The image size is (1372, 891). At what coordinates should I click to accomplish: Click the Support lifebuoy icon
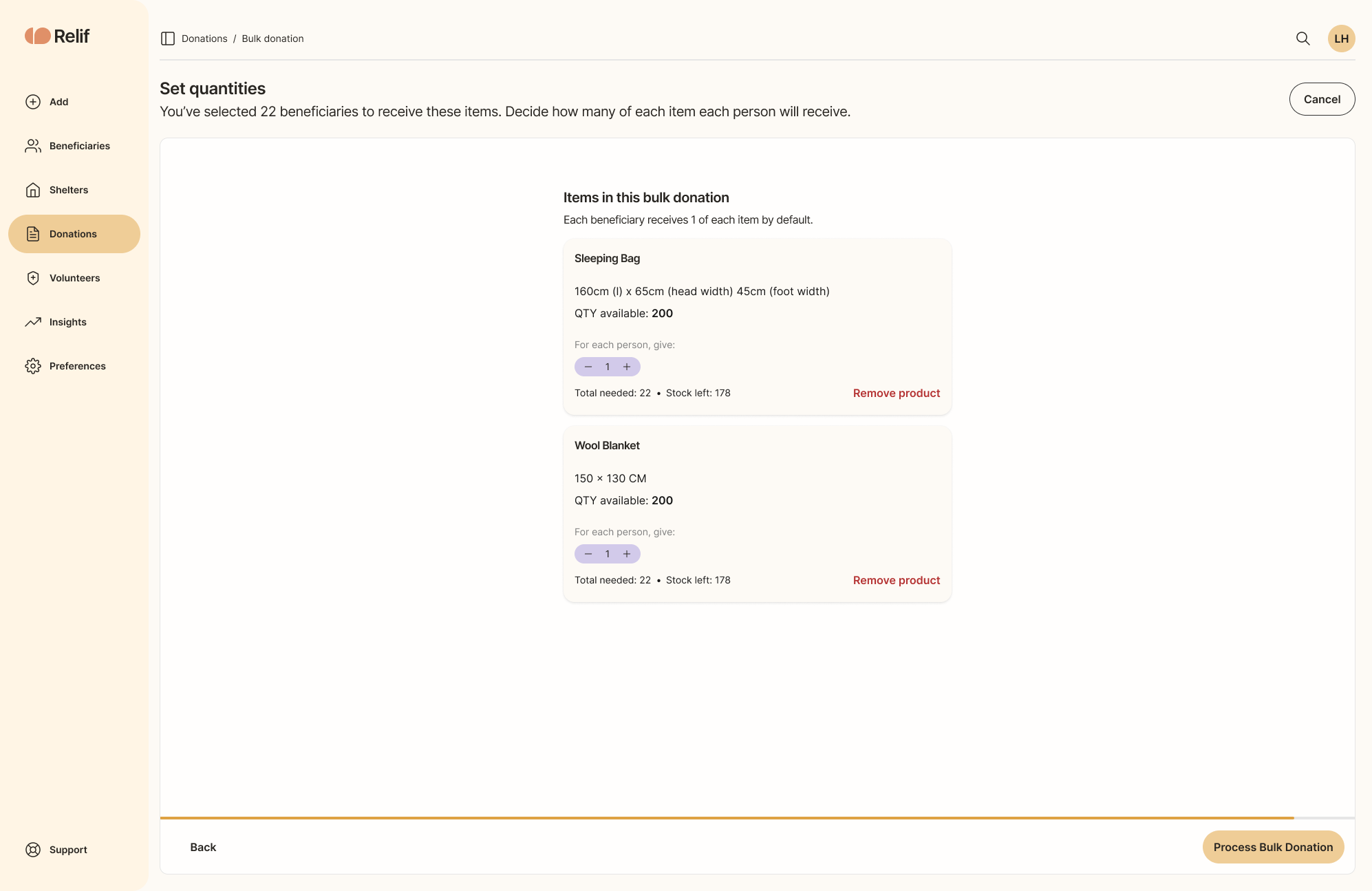pyautogui.click(x=33, y=850)
